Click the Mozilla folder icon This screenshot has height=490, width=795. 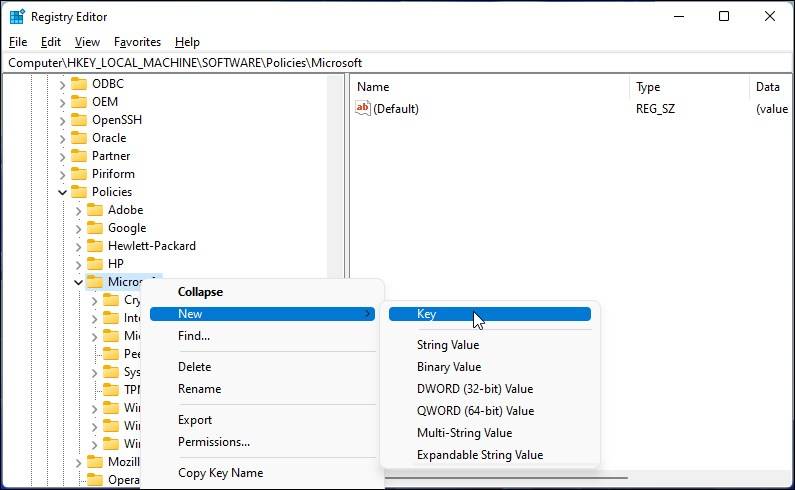pos(95,462)
